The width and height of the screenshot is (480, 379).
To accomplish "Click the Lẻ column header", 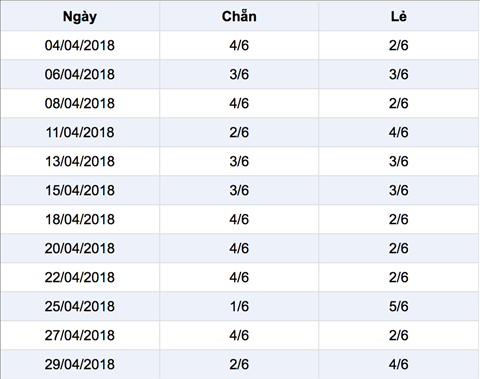I will pyautogui.click(x=399, y=16).
